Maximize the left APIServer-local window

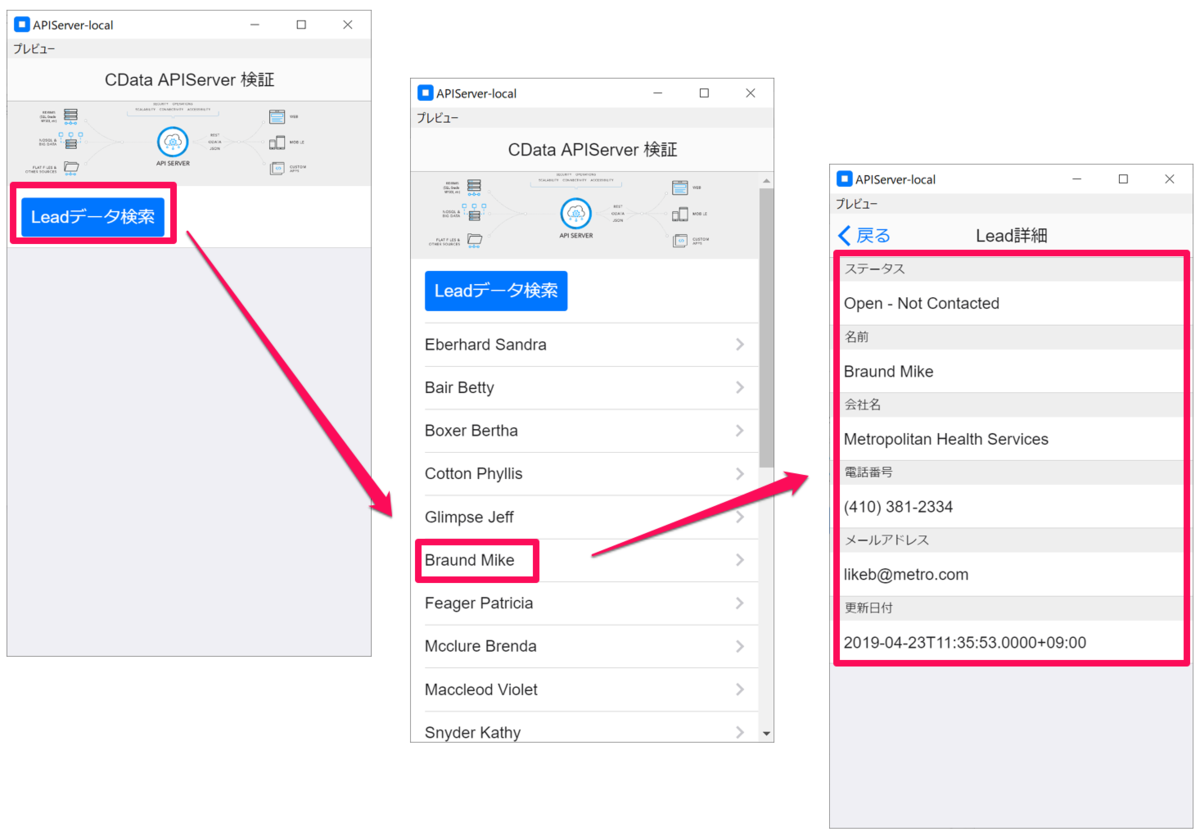(301, 25)
